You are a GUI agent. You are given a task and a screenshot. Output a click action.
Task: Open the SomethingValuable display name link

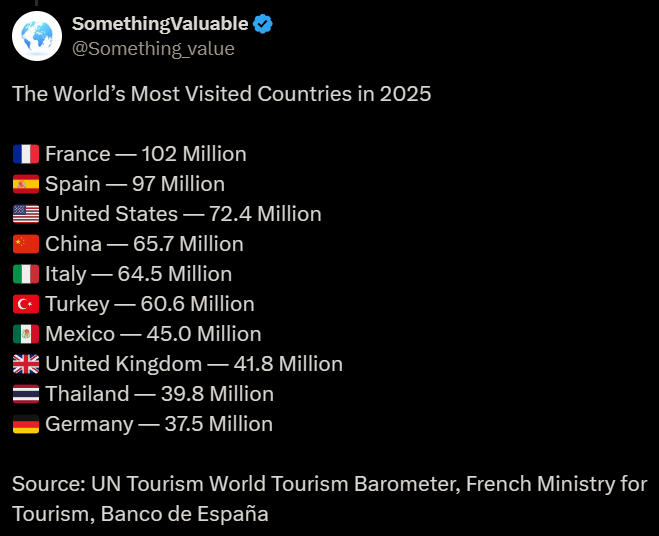[159, 24]
